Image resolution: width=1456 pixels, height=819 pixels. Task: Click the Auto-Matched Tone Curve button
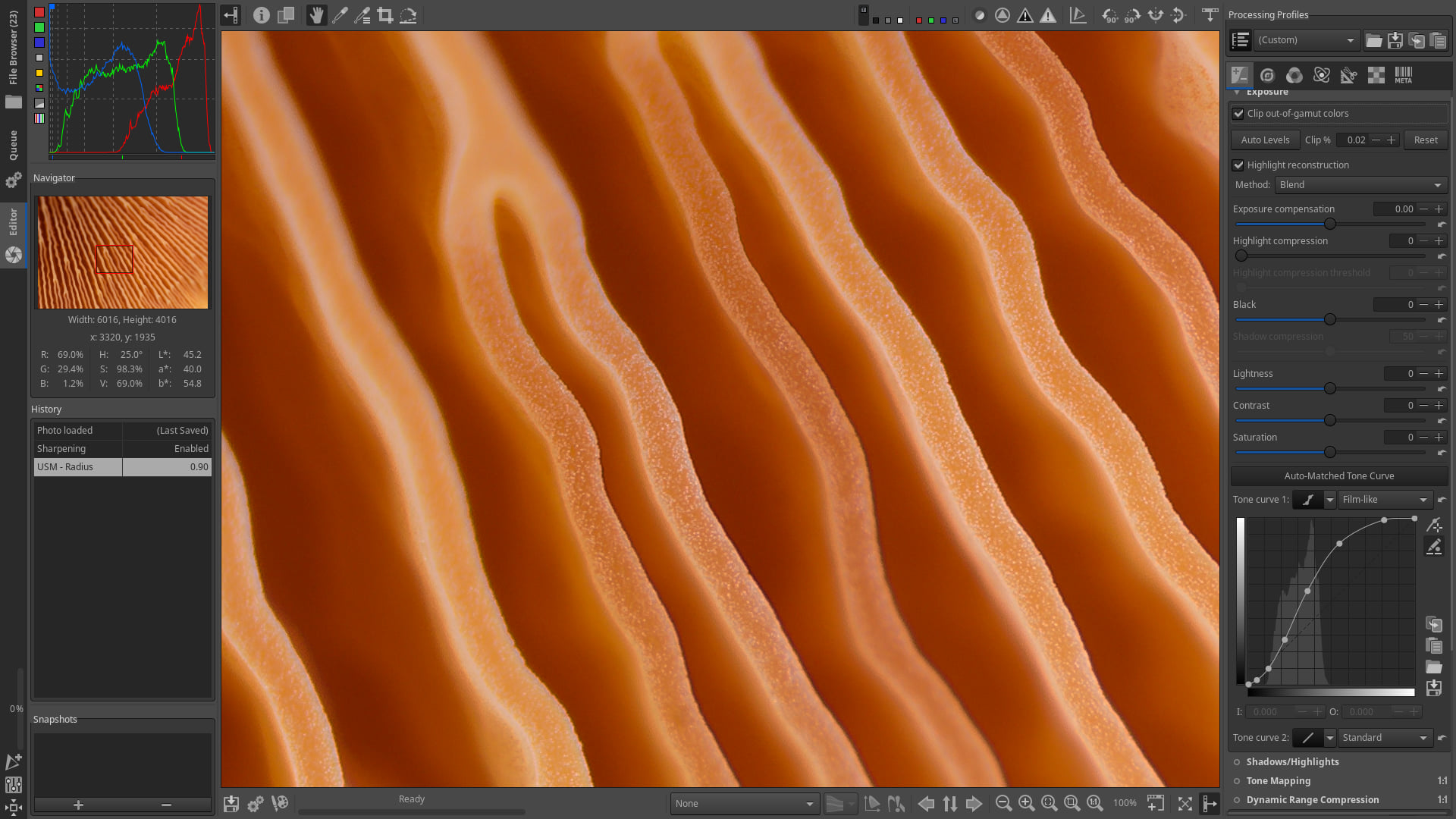[x=1338, y=476]
